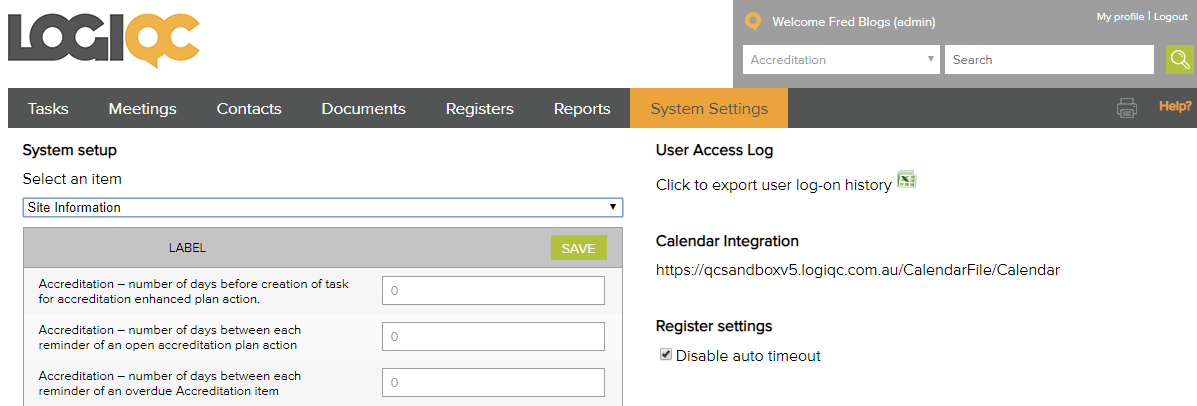Click the orange speech bubble welcome icon
The width and height of the screenshot is (1197, 406).
click(753, 21)
